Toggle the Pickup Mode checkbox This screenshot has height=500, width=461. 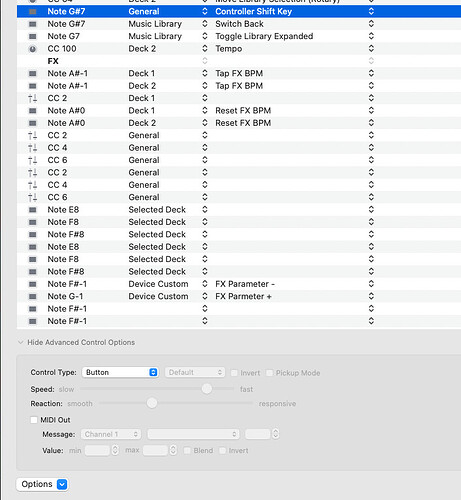tap(269, 373)
